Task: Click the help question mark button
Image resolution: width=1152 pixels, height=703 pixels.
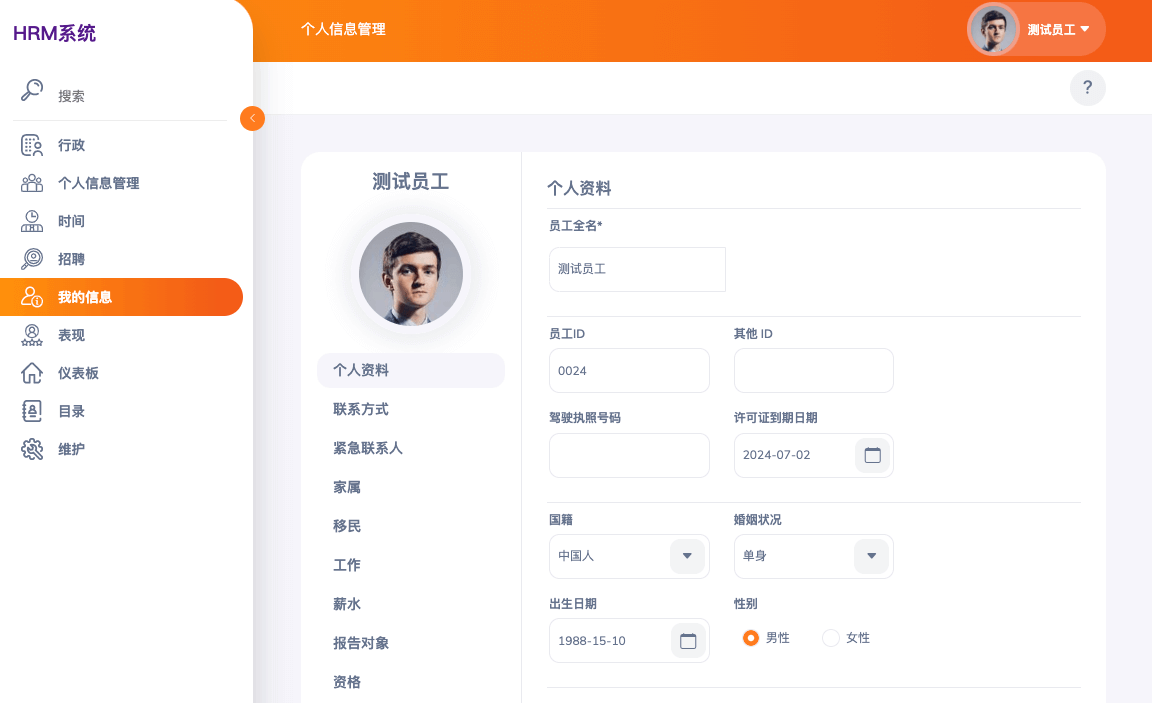Action: 1087,88
